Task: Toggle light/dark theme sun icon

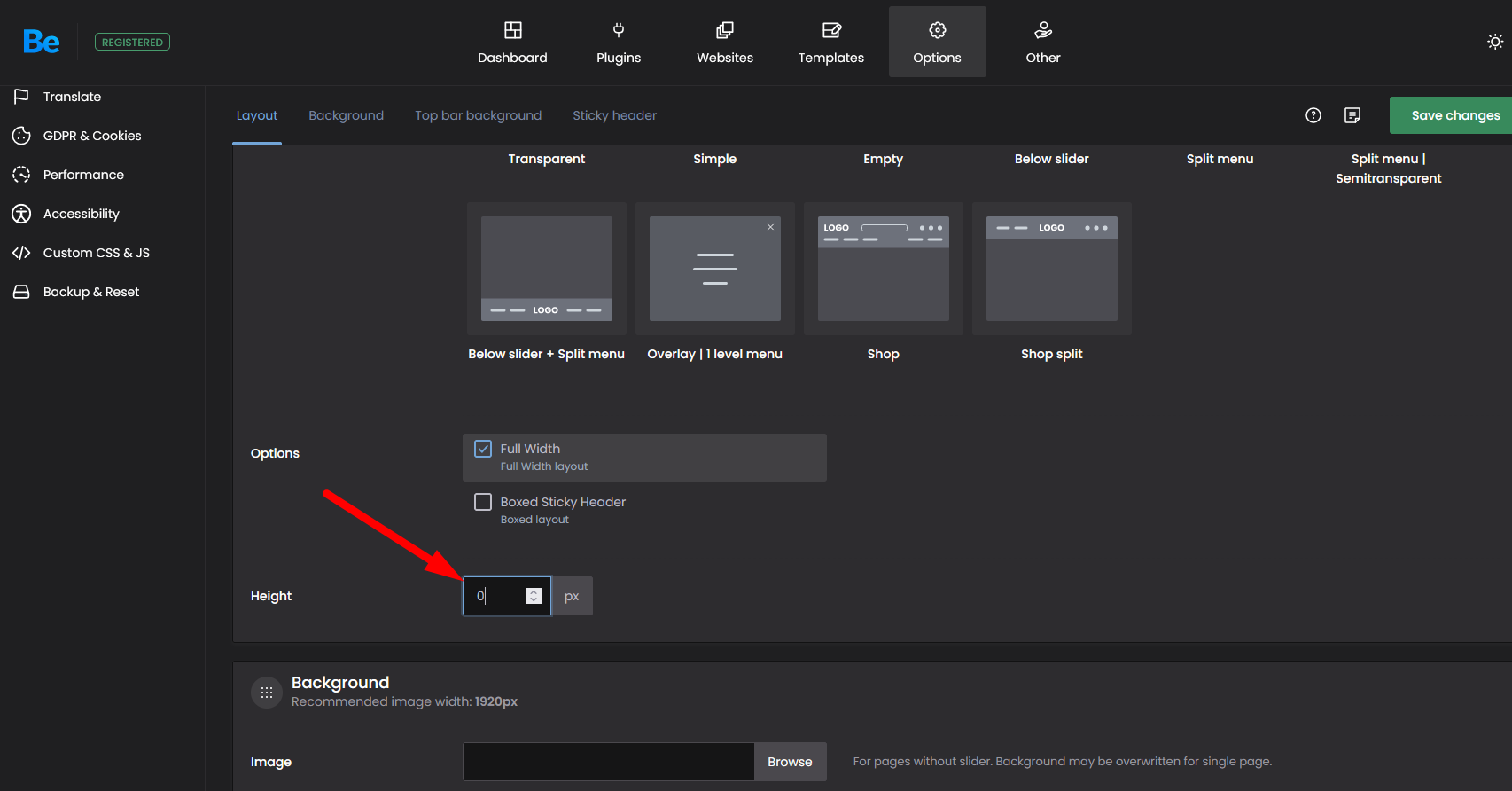Action: 1495,42
